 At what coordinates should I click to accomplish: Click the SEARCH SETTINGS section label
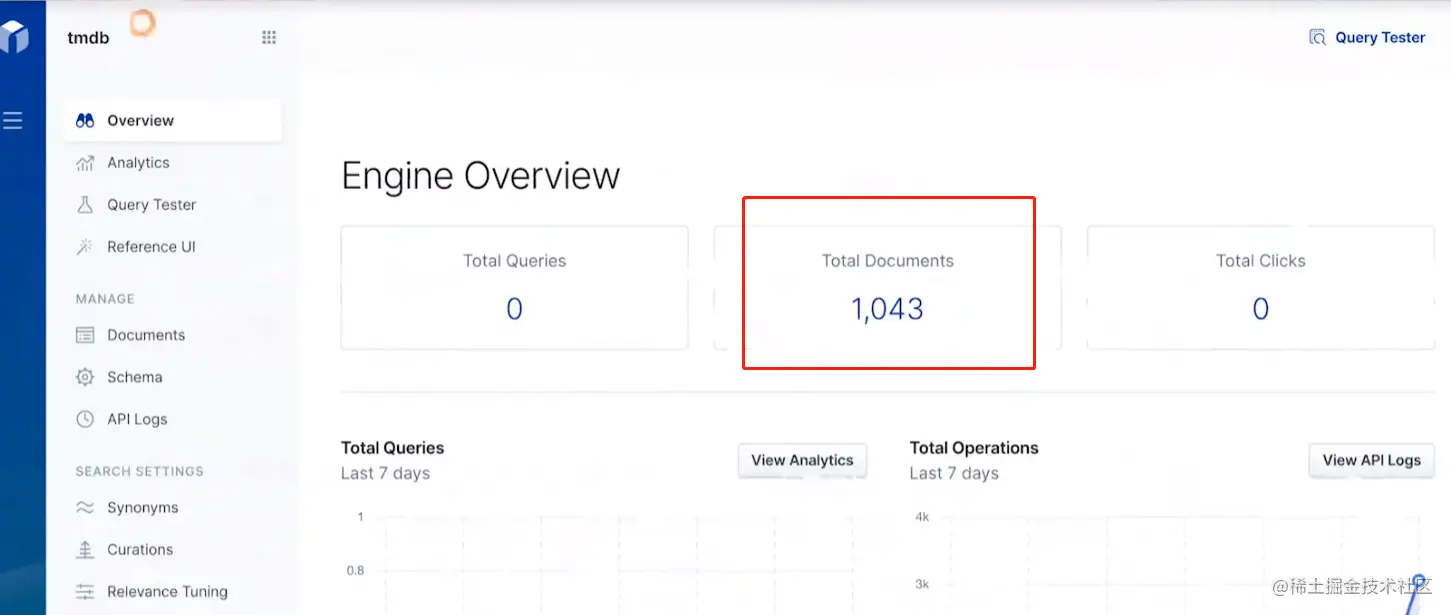coord(139,471)
